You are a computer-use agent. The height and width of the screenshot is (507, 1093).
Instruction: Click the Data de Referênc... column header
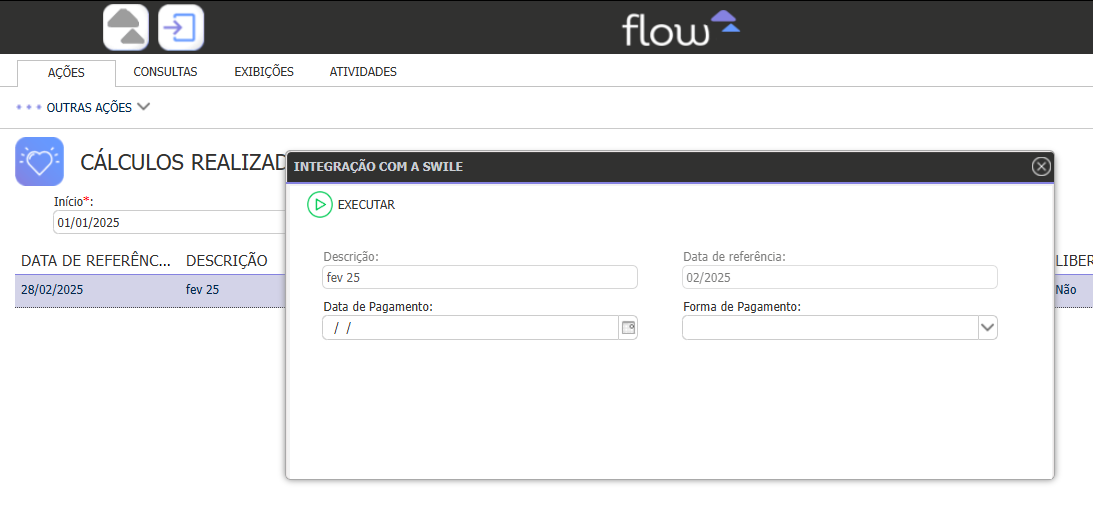(x=95, y=261)
